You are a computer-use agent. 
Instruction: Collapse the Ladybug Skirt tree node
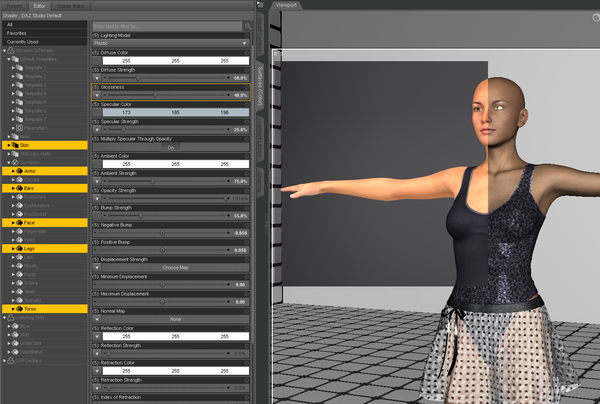click(5, 318)
